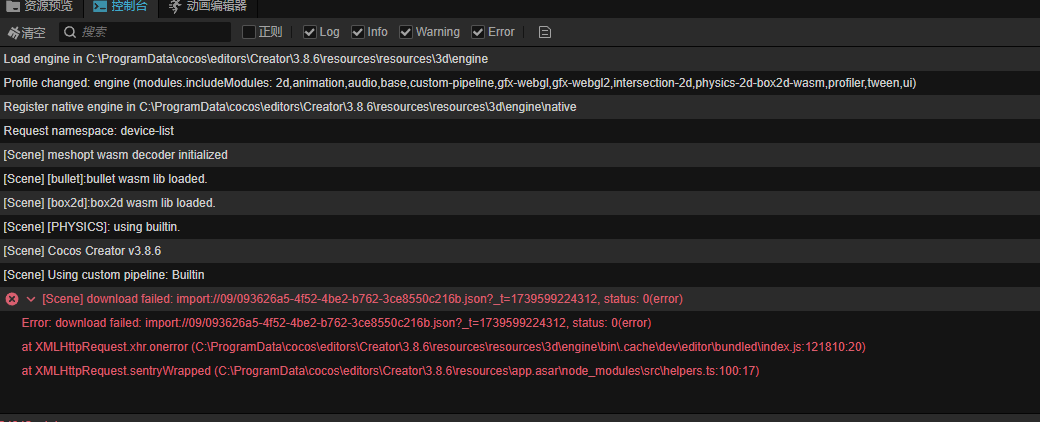Toggle the Info filter checkbox
1040x422 pixels.
(x=358, y=32)
